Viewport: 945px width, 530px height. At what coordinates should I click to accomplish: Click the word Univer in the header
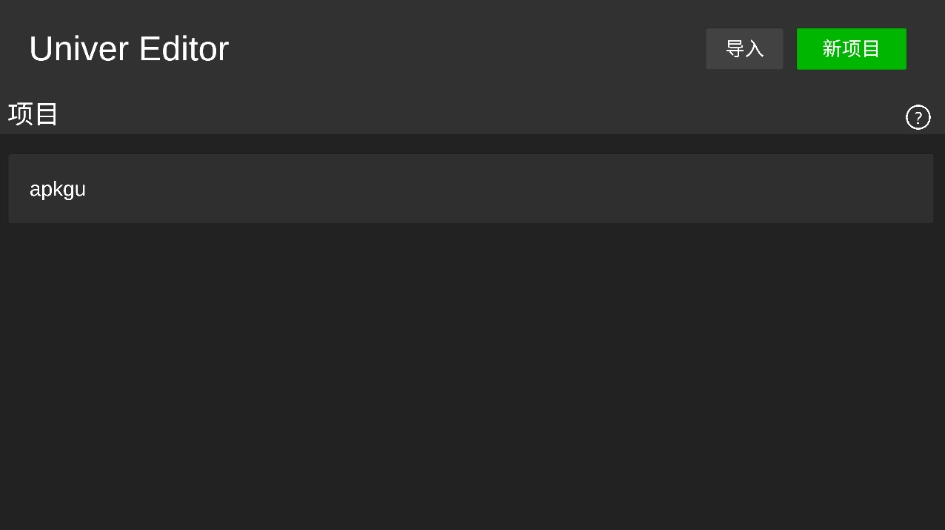[x=79, y=49]
